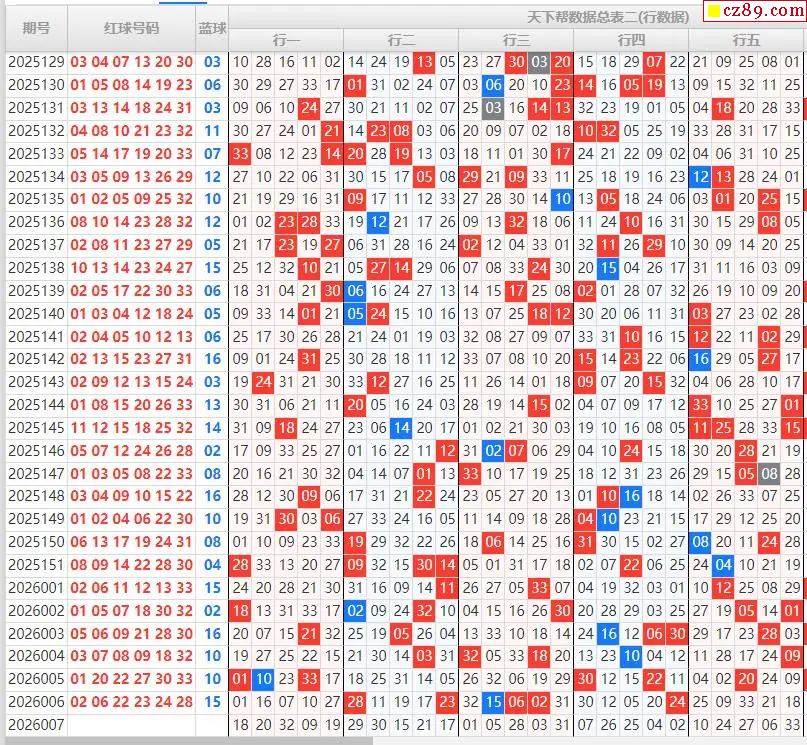Select the 红球号码 column header
Viewport: 807px width, 745px height.
pyautogui.click(x=131, y=28)
